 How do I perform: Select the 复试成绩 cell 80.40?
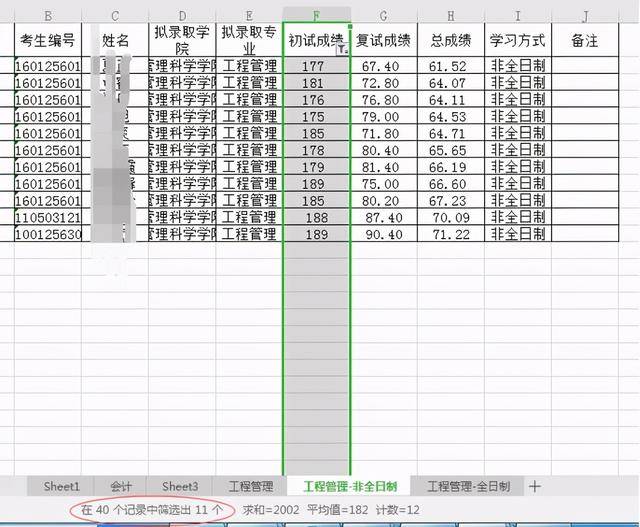(x=384, y=149)
